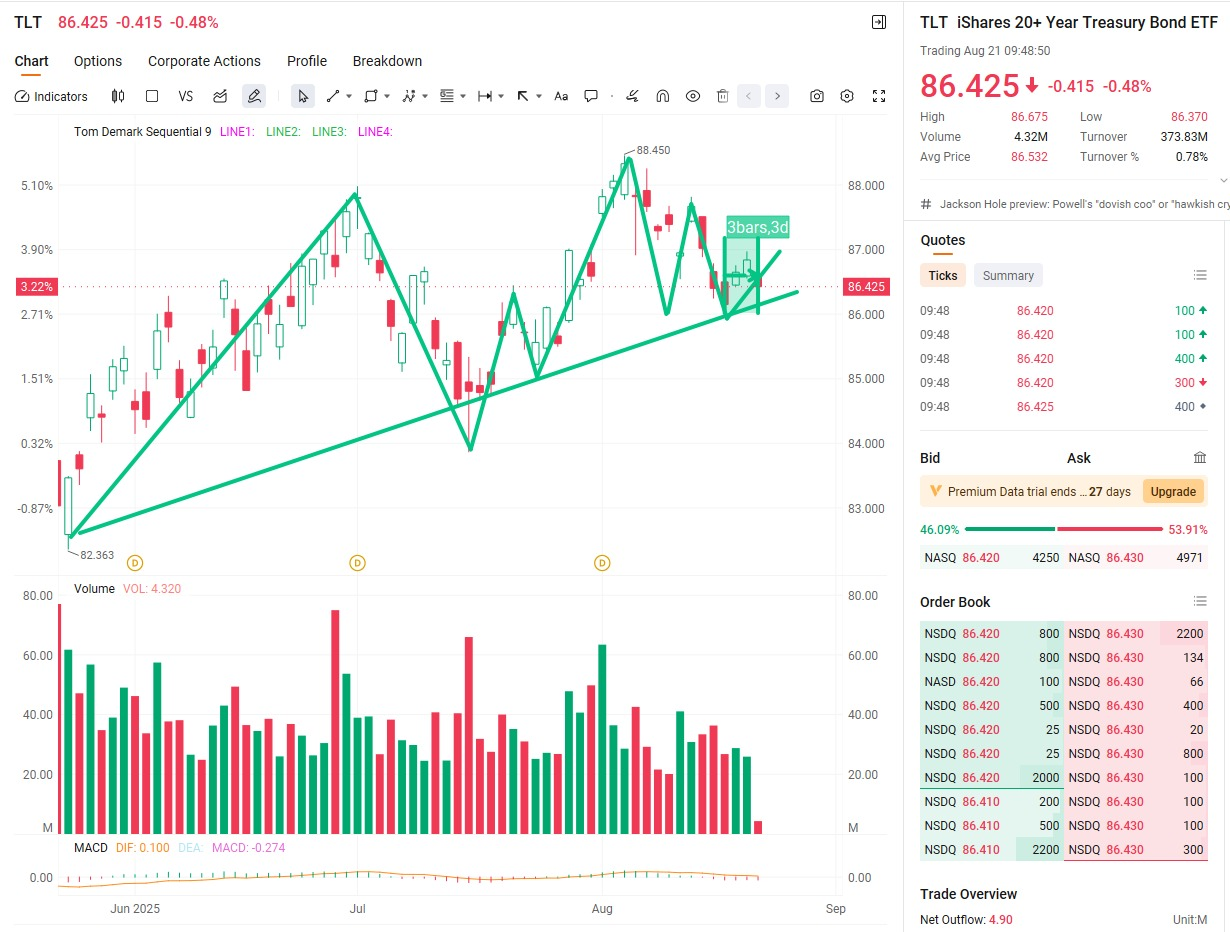Expand the quote details chevron
This screenshot has width=1230, height=932.
click(x=1223, y=181)
